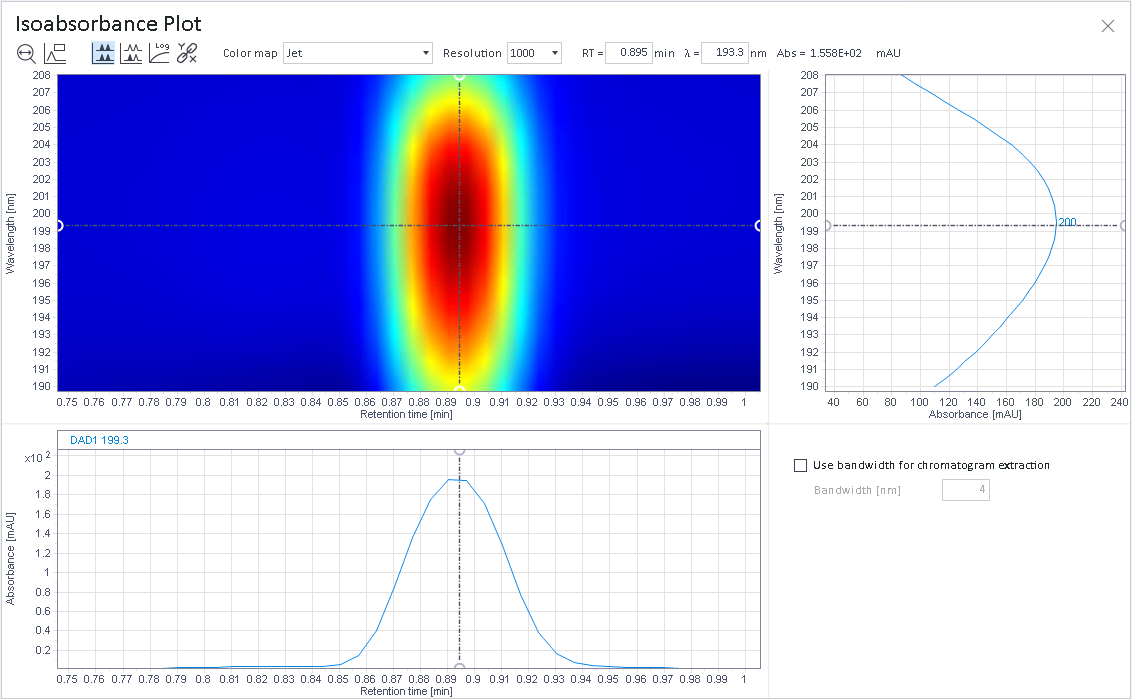
Task: Click the RT input field showing 0.895
Action: click(628, 53)
